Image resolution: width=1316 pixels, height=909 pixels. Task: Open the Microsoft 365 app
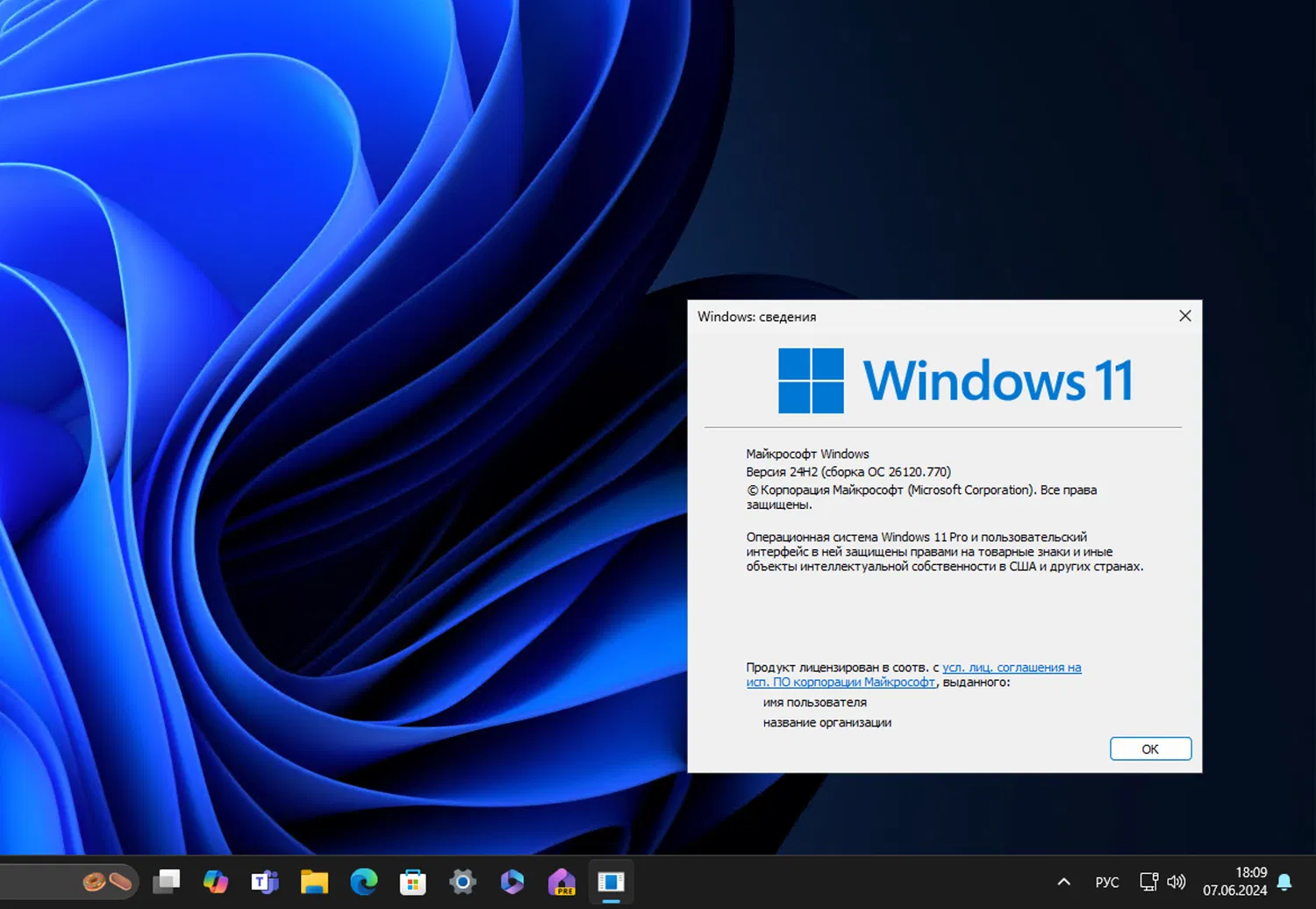click(511, 882)
